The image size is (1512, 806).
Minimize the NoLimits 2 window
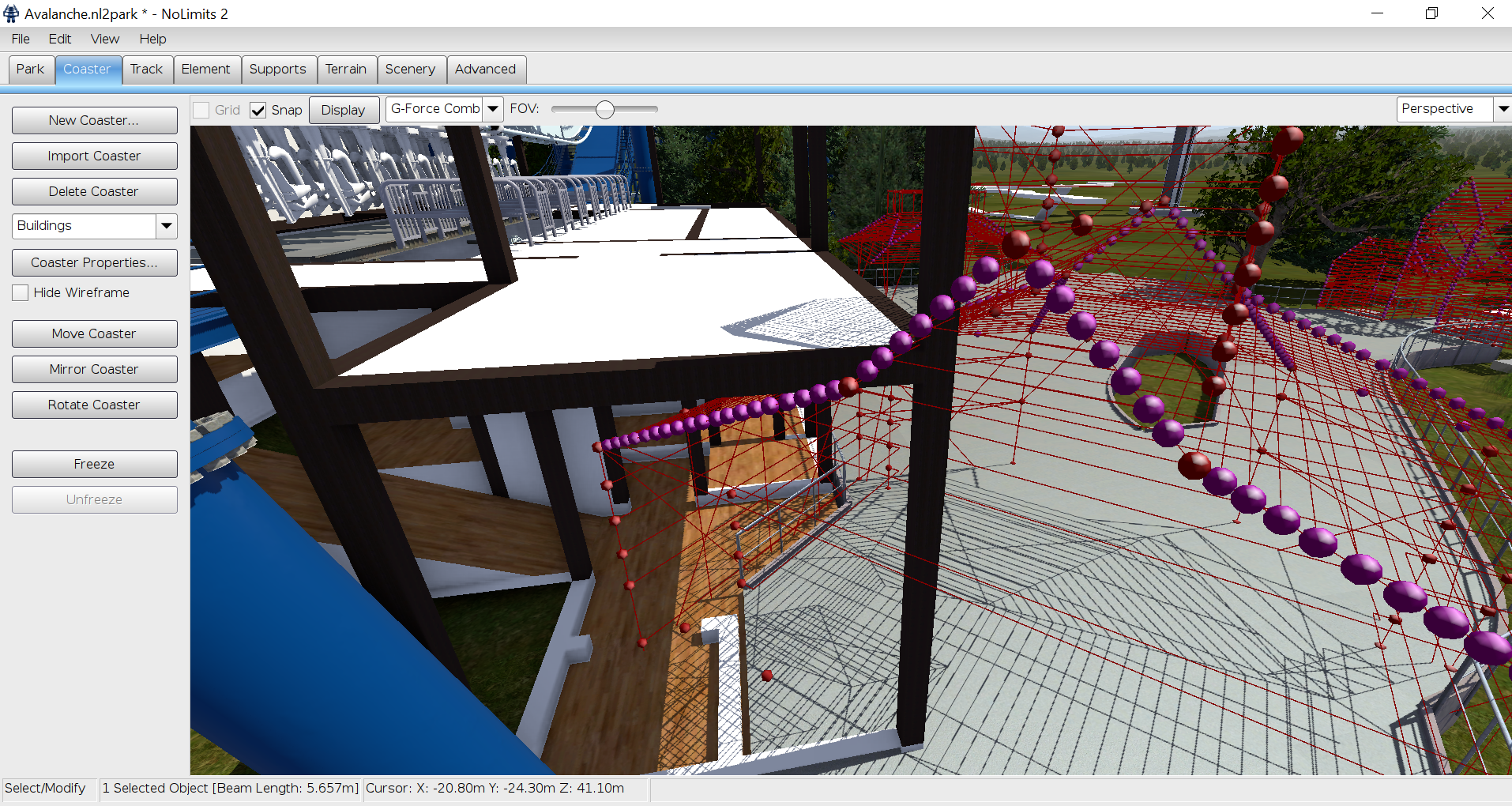click(1377, 13)
